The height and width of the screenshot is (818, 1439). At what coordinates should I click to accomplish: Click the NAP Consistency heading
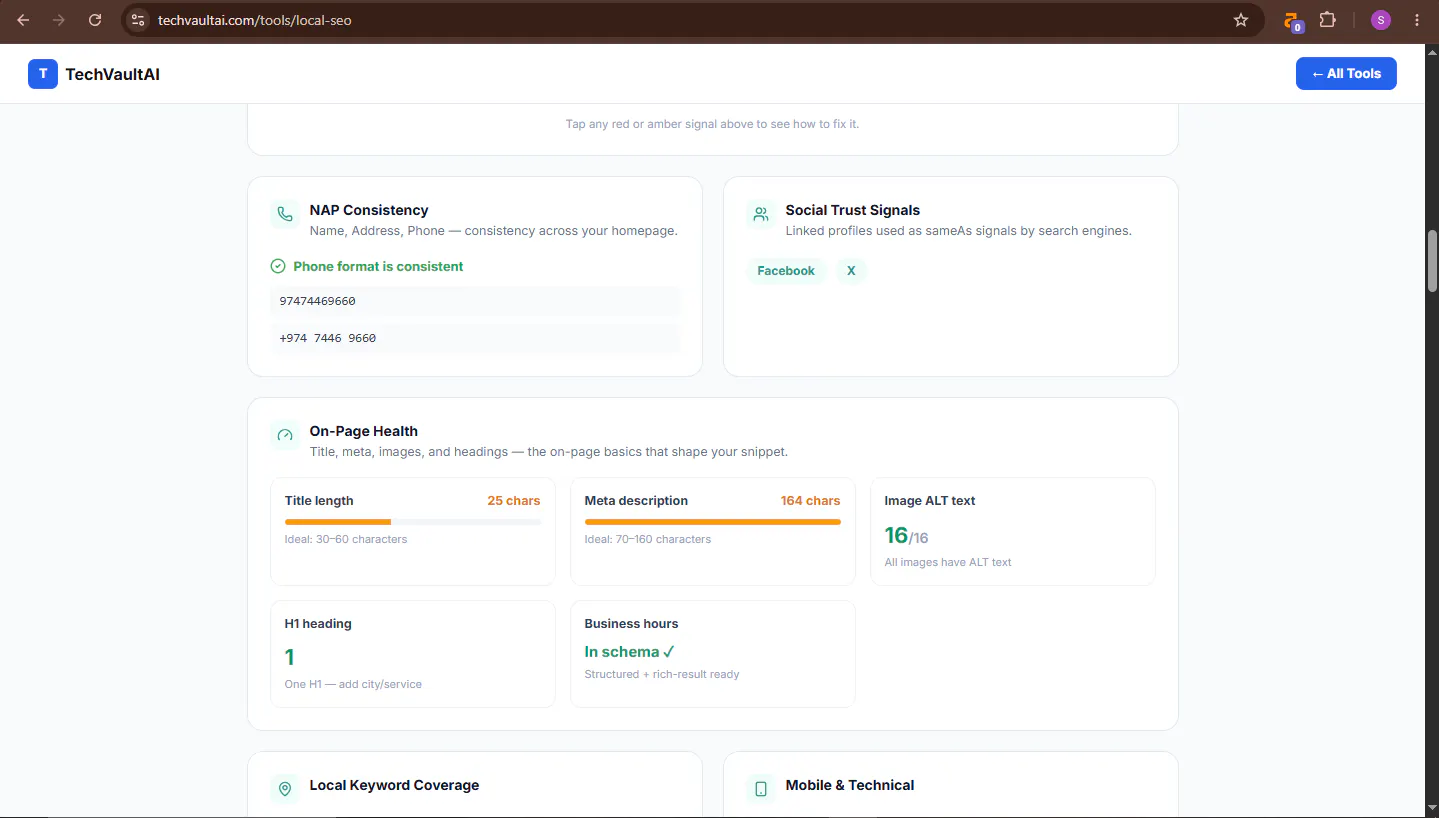tap(369, 210)
